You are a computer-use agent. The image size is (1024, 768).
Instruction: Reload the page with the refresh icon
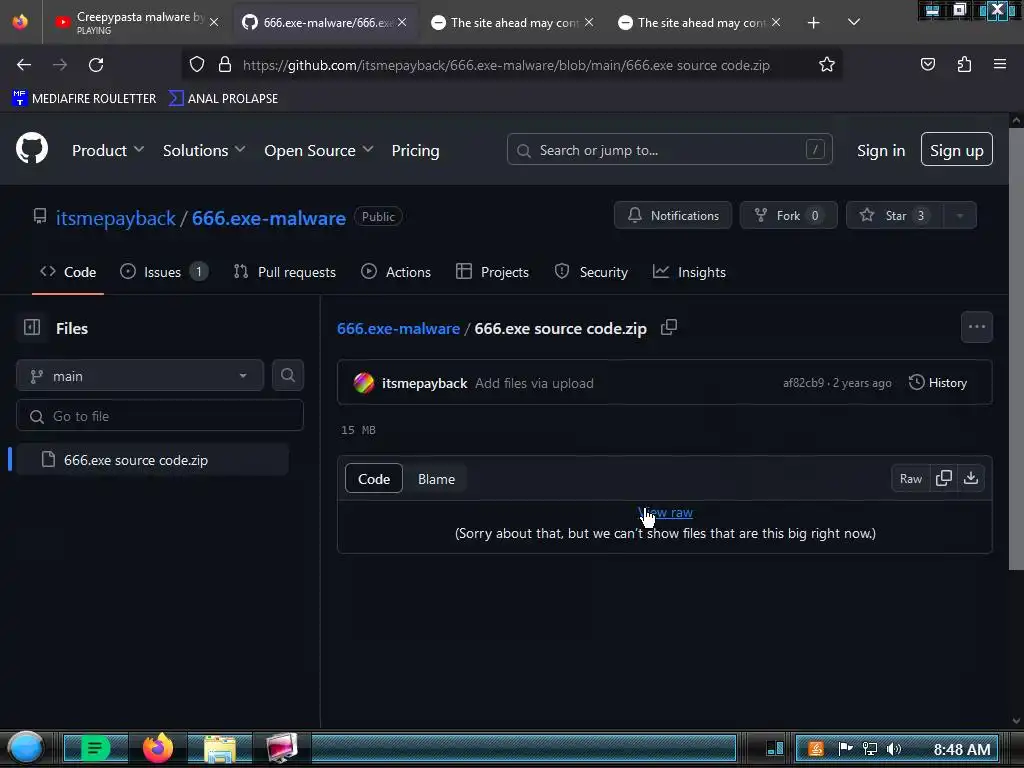(96, 65)
